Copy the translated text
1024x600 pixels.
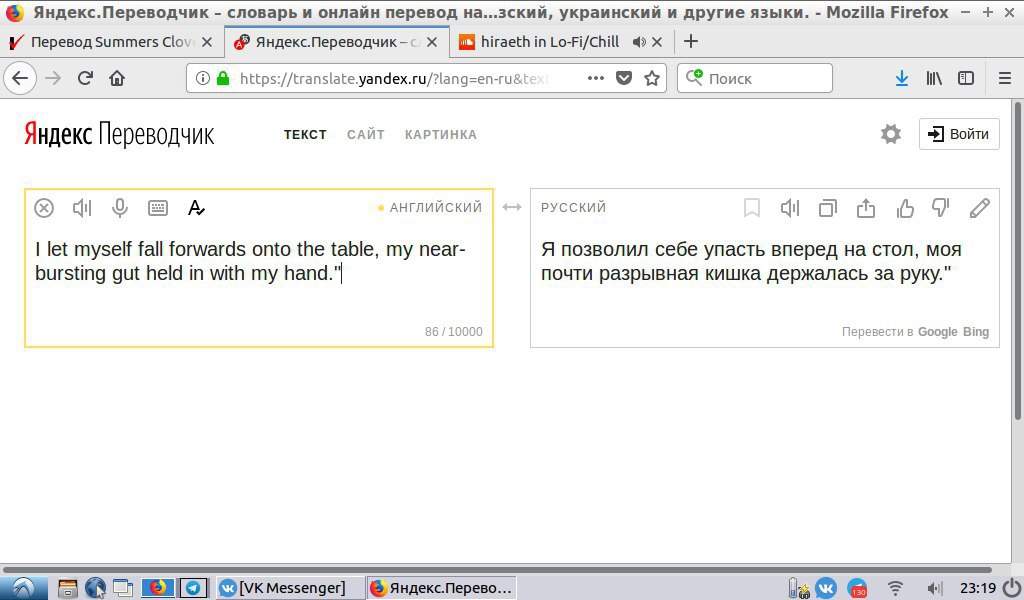pos(827,208)
